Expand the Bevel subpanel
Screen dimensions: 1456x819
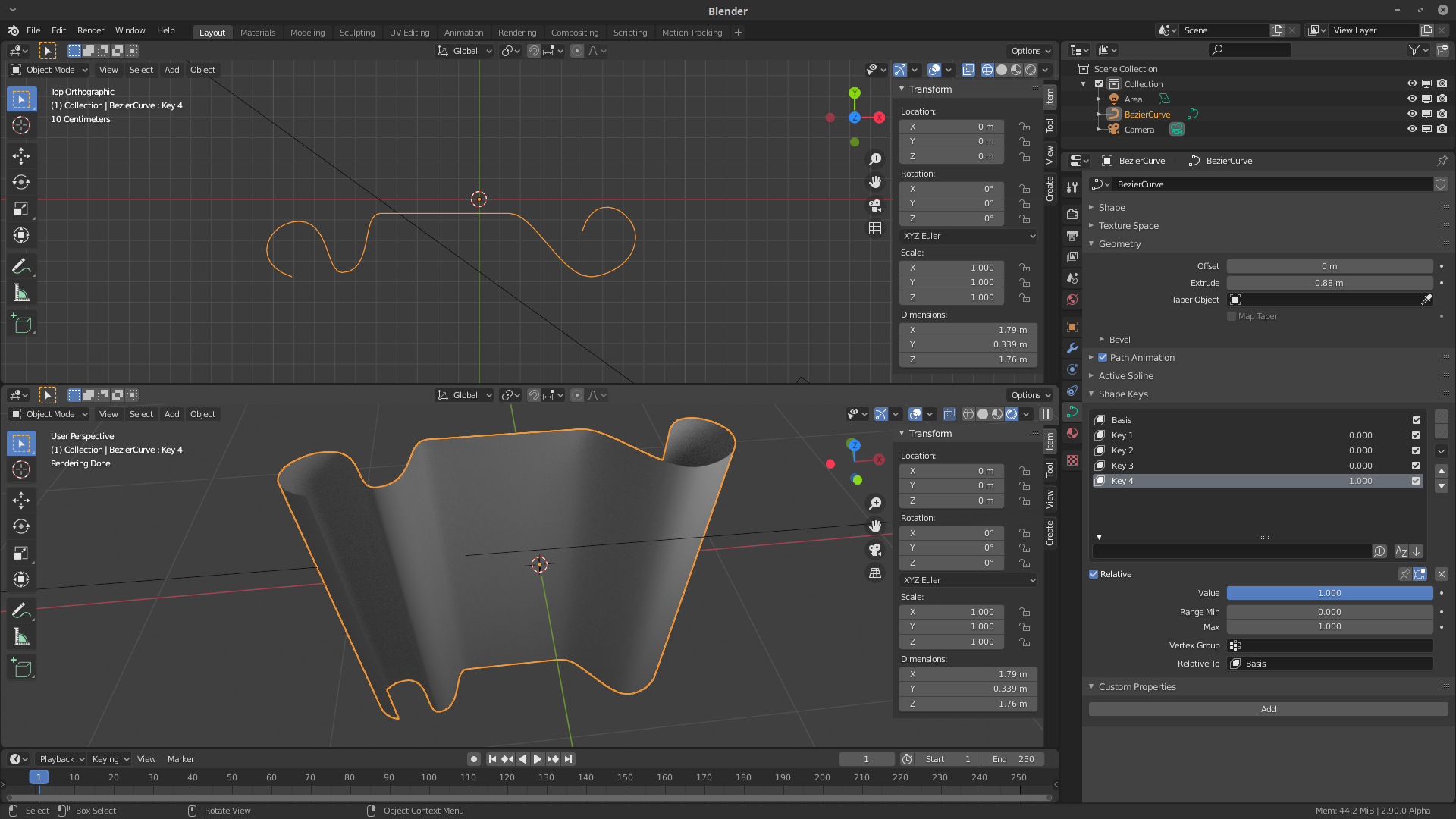[x=1119, y=339]
